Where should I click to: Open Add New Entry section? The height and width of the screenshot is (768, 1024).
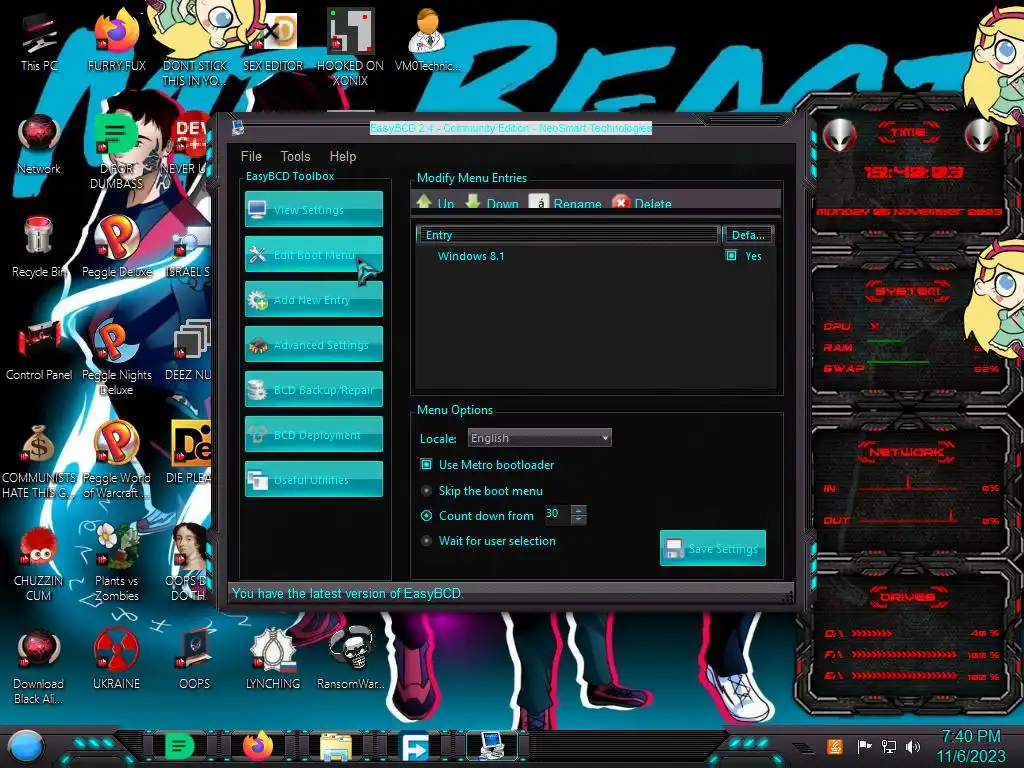tap(313, 299)
